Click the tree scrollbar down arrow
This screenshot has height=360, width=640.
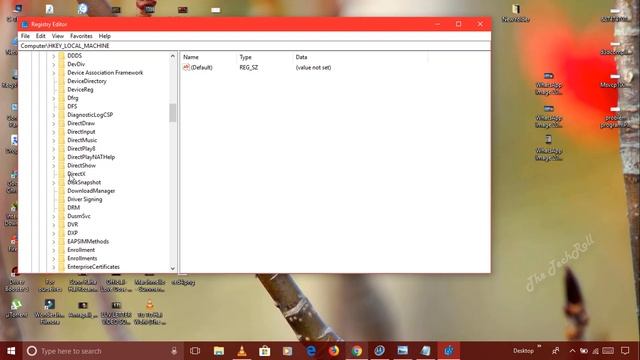point(173,269)
